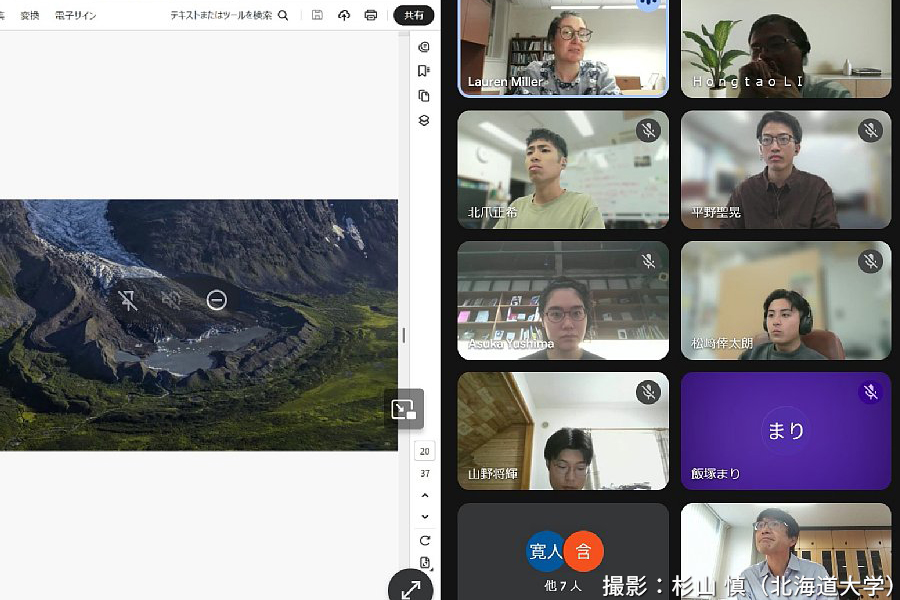Viewport: 900px width, 600px height.
Task: Click the cloud upload icon
Action: pos(344,15)
